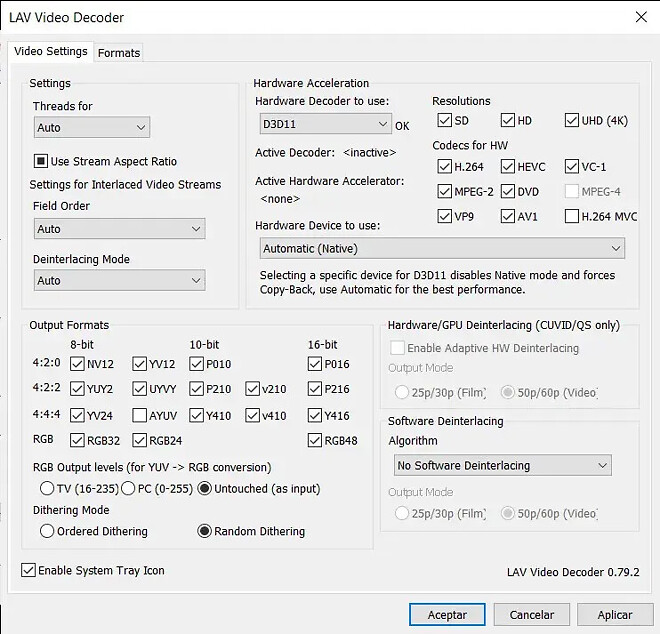The width and height of the screenshot is (660, 634).
Task: Open the Threads dropdown
Action: pos(91,127)
